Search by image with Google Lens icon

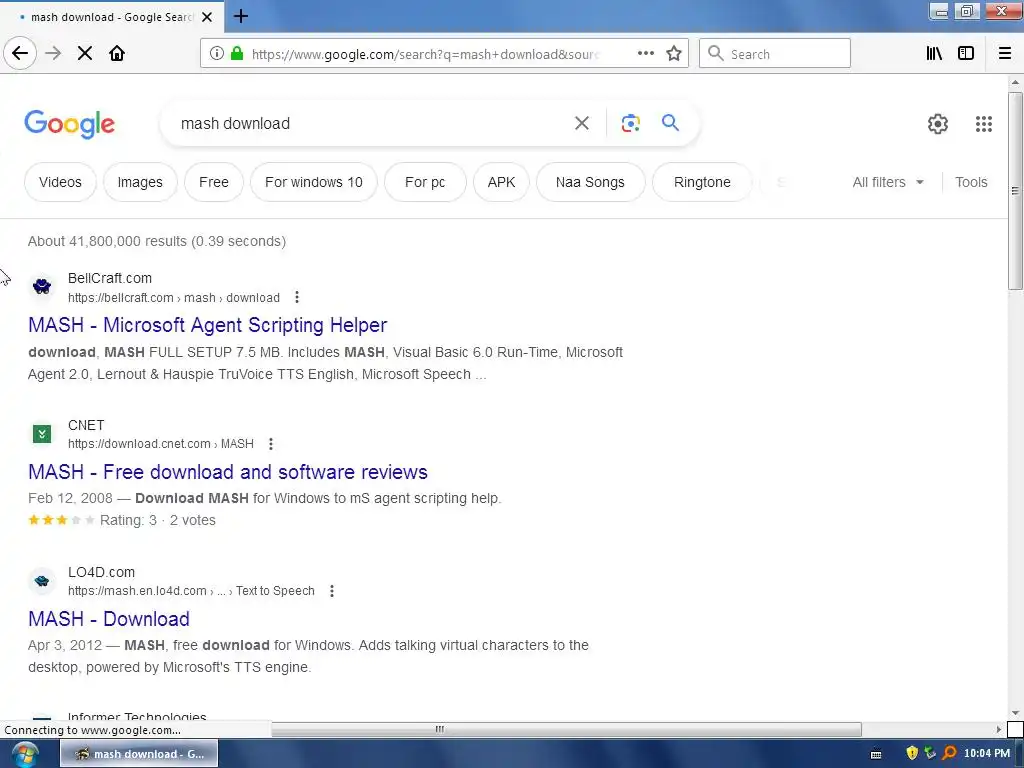pos(630,123)
